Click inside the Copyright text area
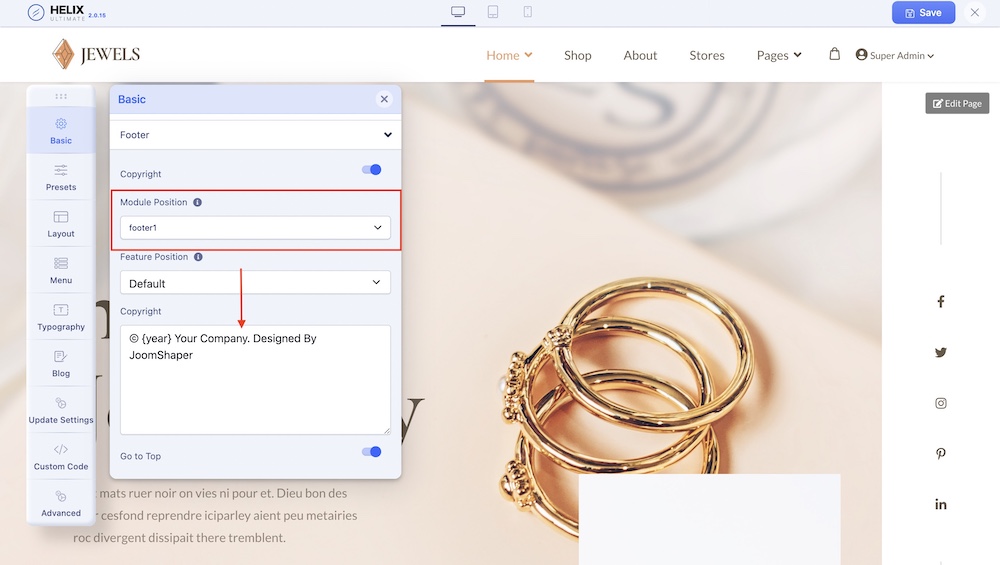This screenshot has width=1000, height=565. [x=255, y=380]
